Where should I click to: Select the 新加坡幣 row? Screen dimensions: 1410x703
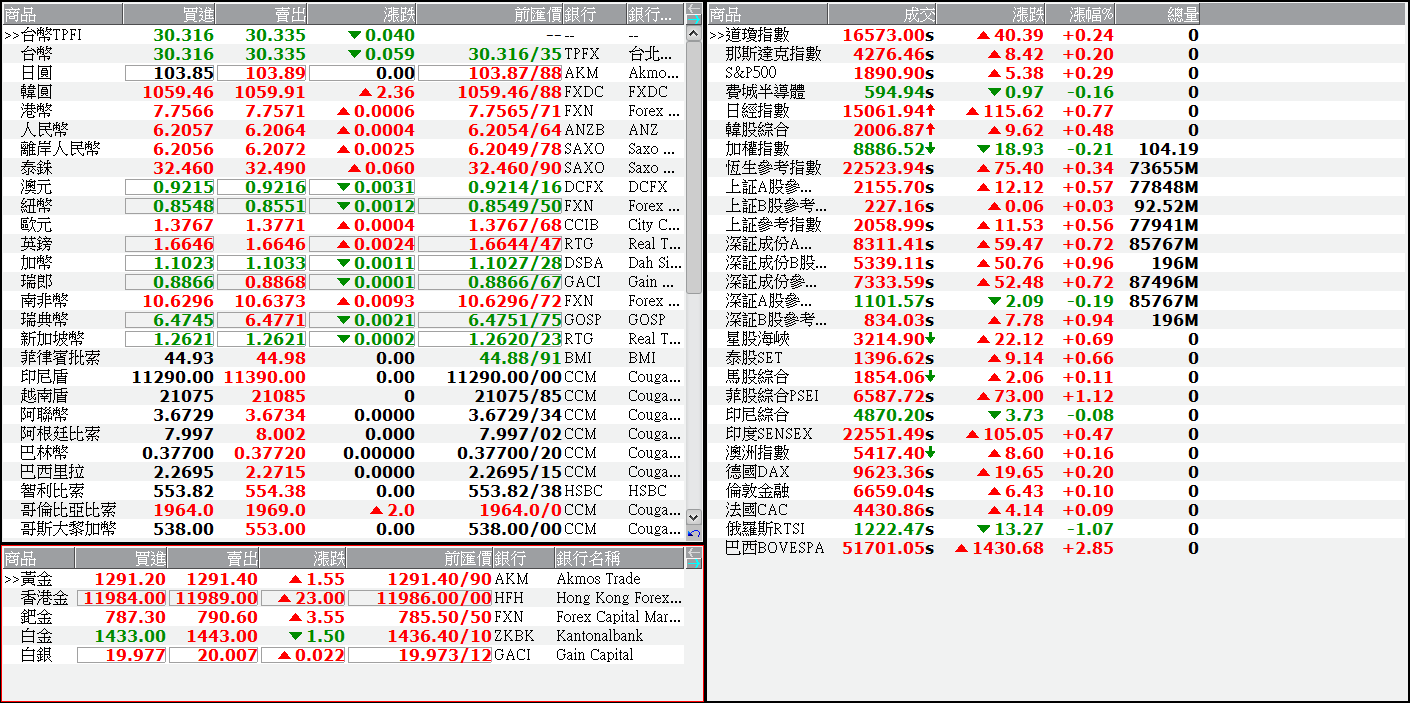coord(344,339)
